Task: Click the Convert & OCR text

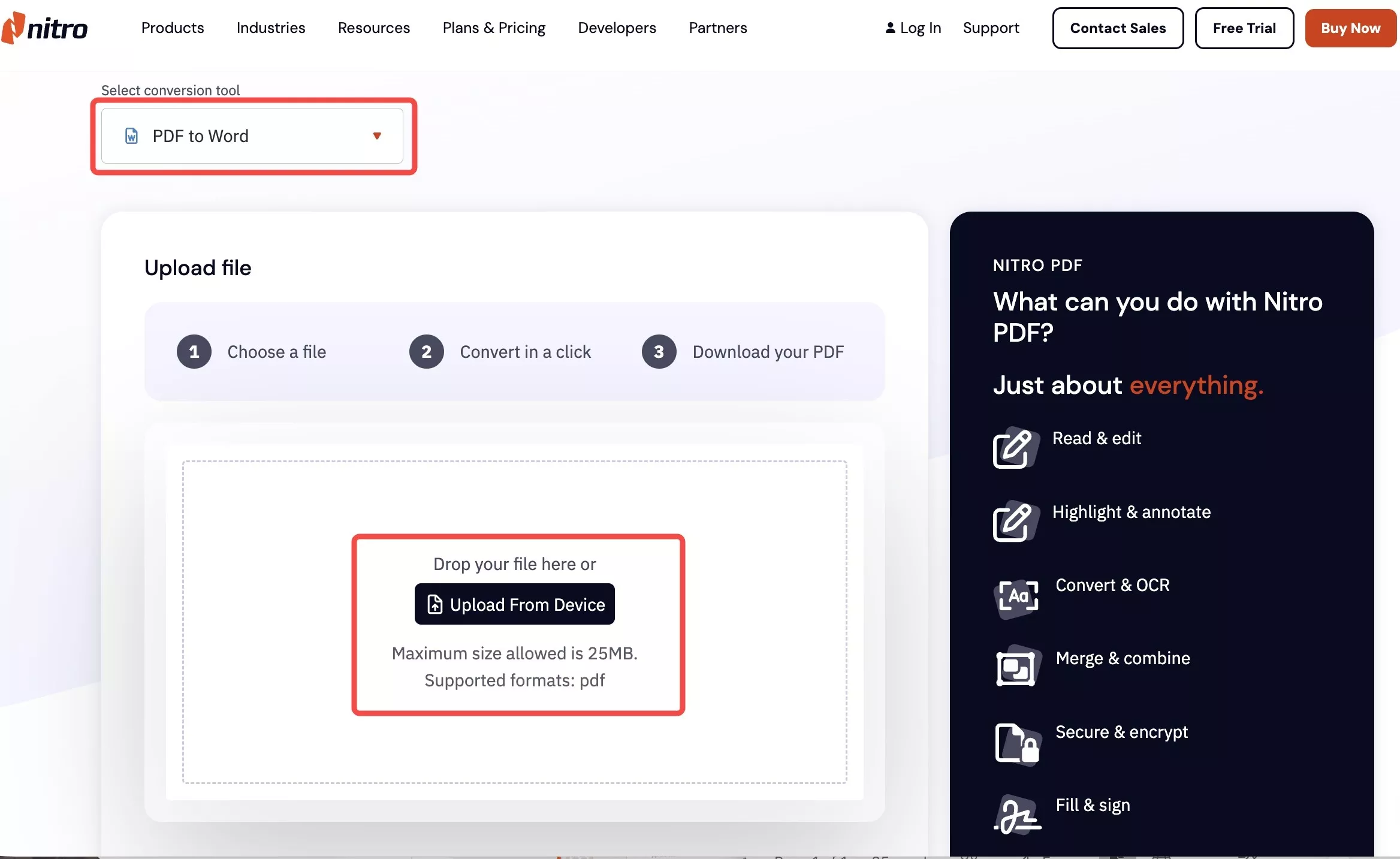Action: [x=1112, y=585]
